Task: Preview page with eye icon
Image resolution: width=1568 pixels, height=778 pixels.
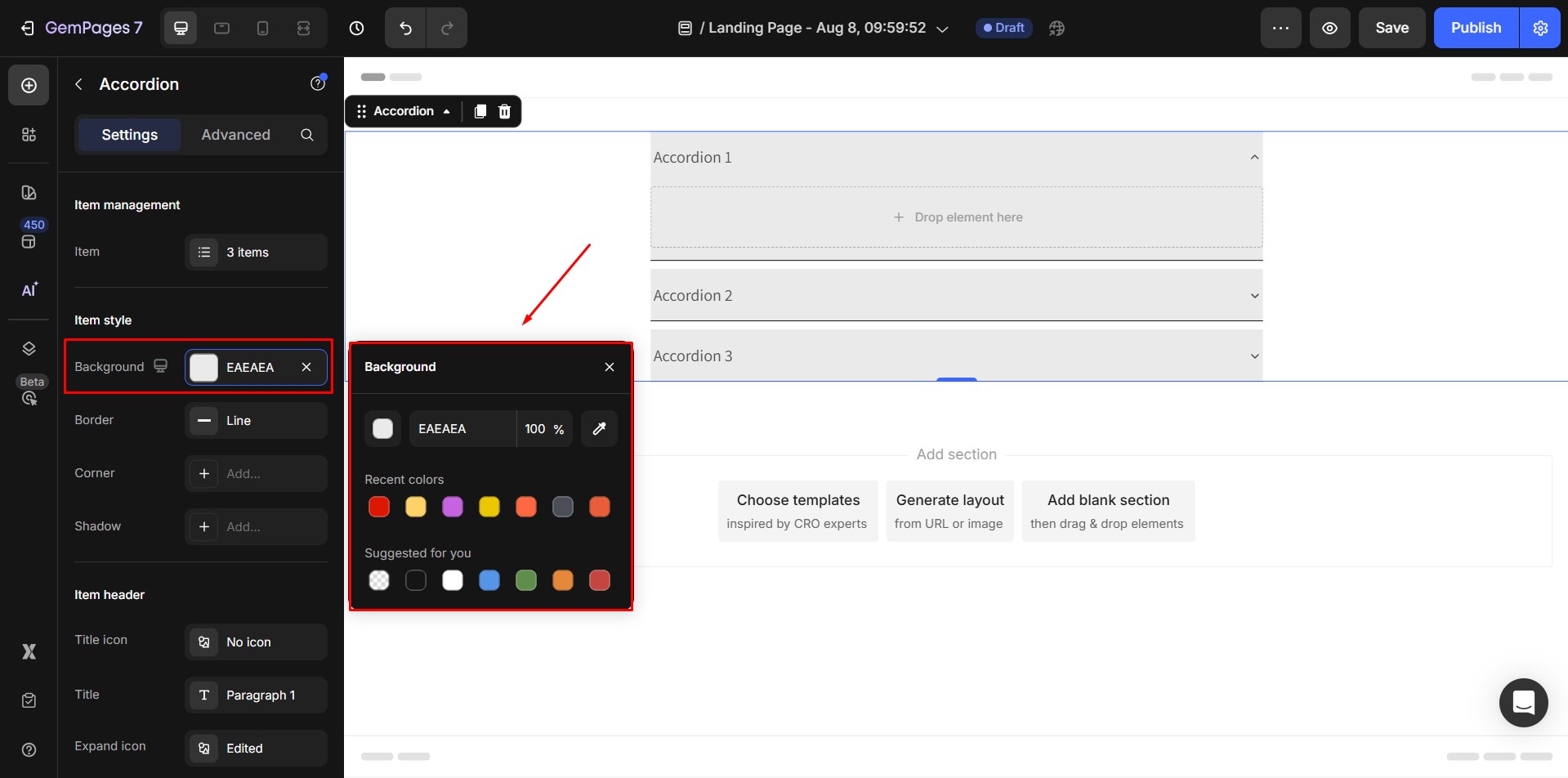Action: pos(1329,28)
